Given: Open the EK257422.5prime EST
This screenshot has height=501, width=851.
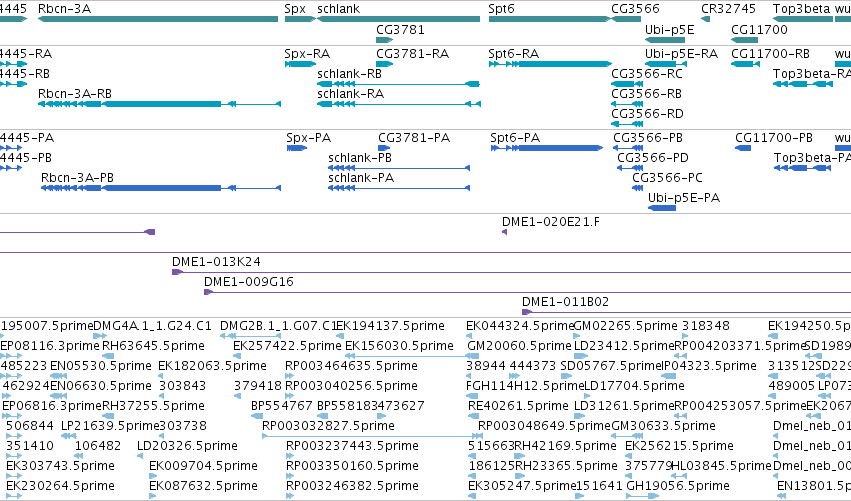Looking at the screenshot, I should click(237, 356).
